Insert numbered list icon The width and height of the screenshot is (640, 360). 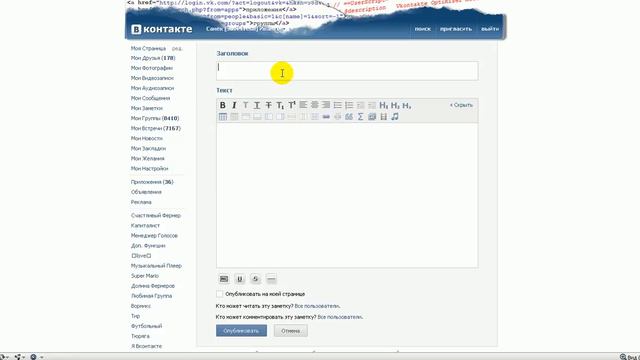[349, 105]
